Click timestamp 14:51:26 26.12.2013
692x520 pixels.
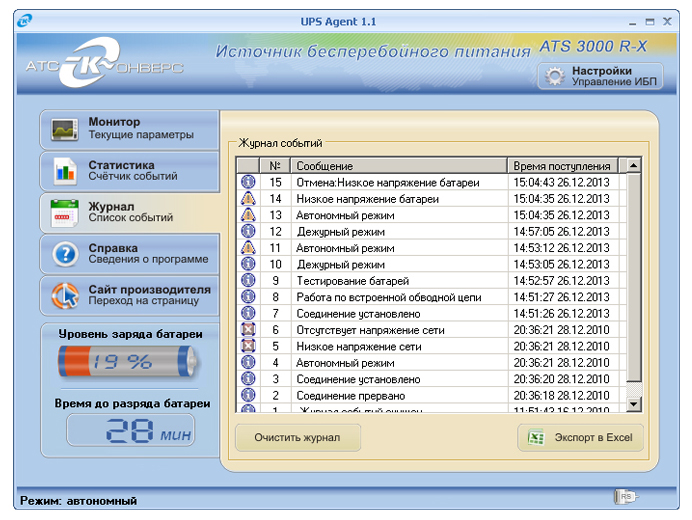pyautogui.click(x=561, y=313)
